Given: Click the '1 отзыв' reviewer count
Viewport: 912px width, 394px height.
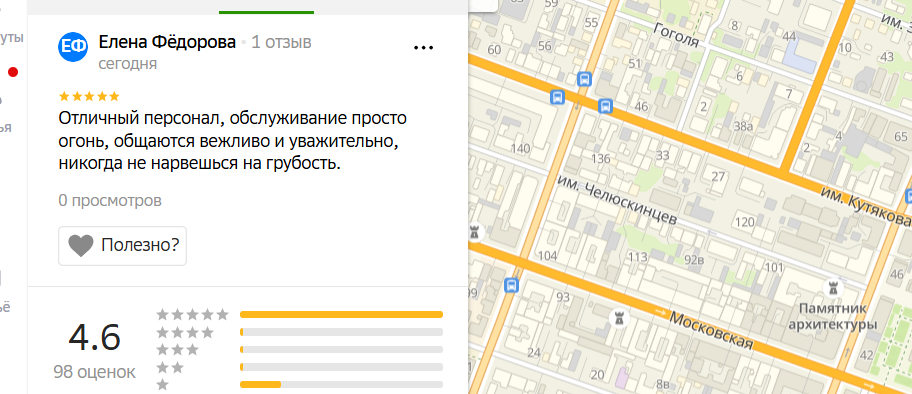Looking at the screenshot, I should [x=282, y=42].
